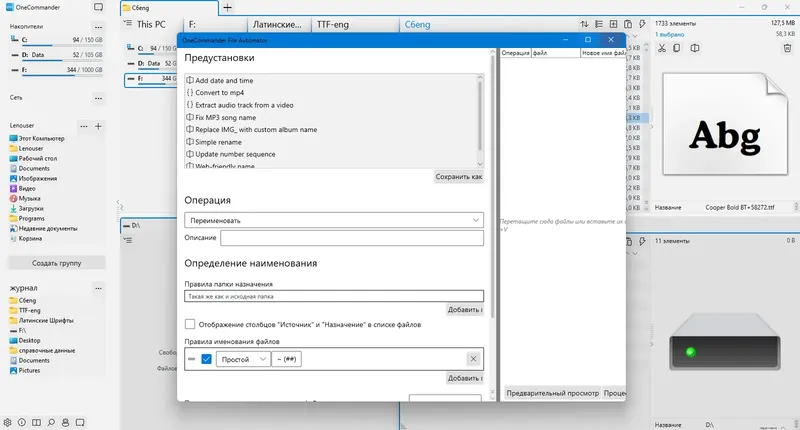Click the new item plus-box icon in toolbar
Image resolution: width=800 pixels, height=430 pixels.
pos(613,24)
